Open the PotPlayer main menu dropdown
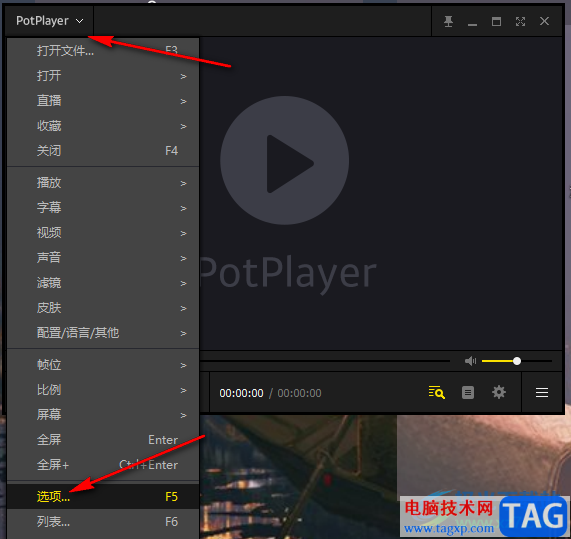571x539 pixels. pyautogui.click(x=49, y=21)
